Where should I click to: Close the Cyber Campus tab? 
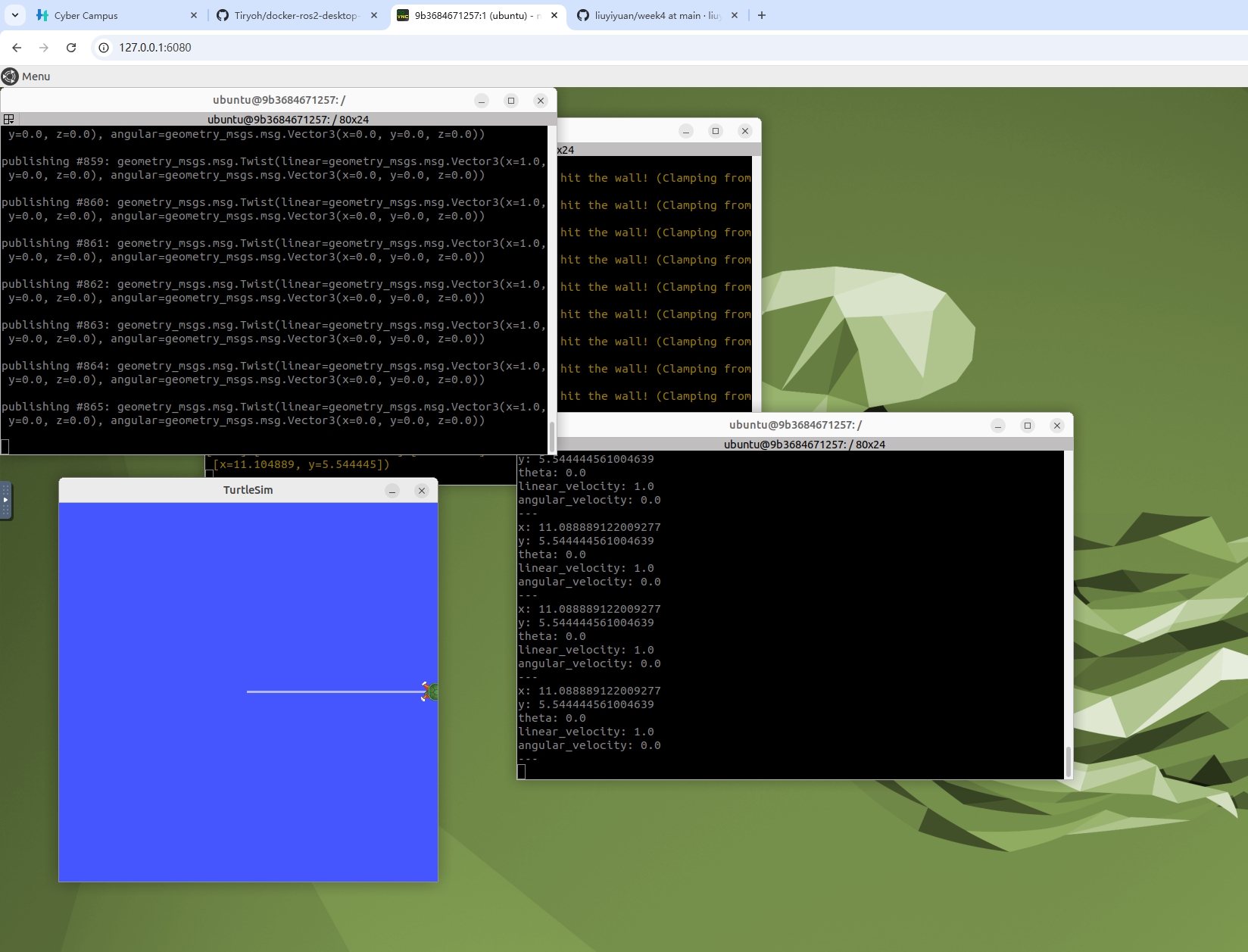pos(194,15)
